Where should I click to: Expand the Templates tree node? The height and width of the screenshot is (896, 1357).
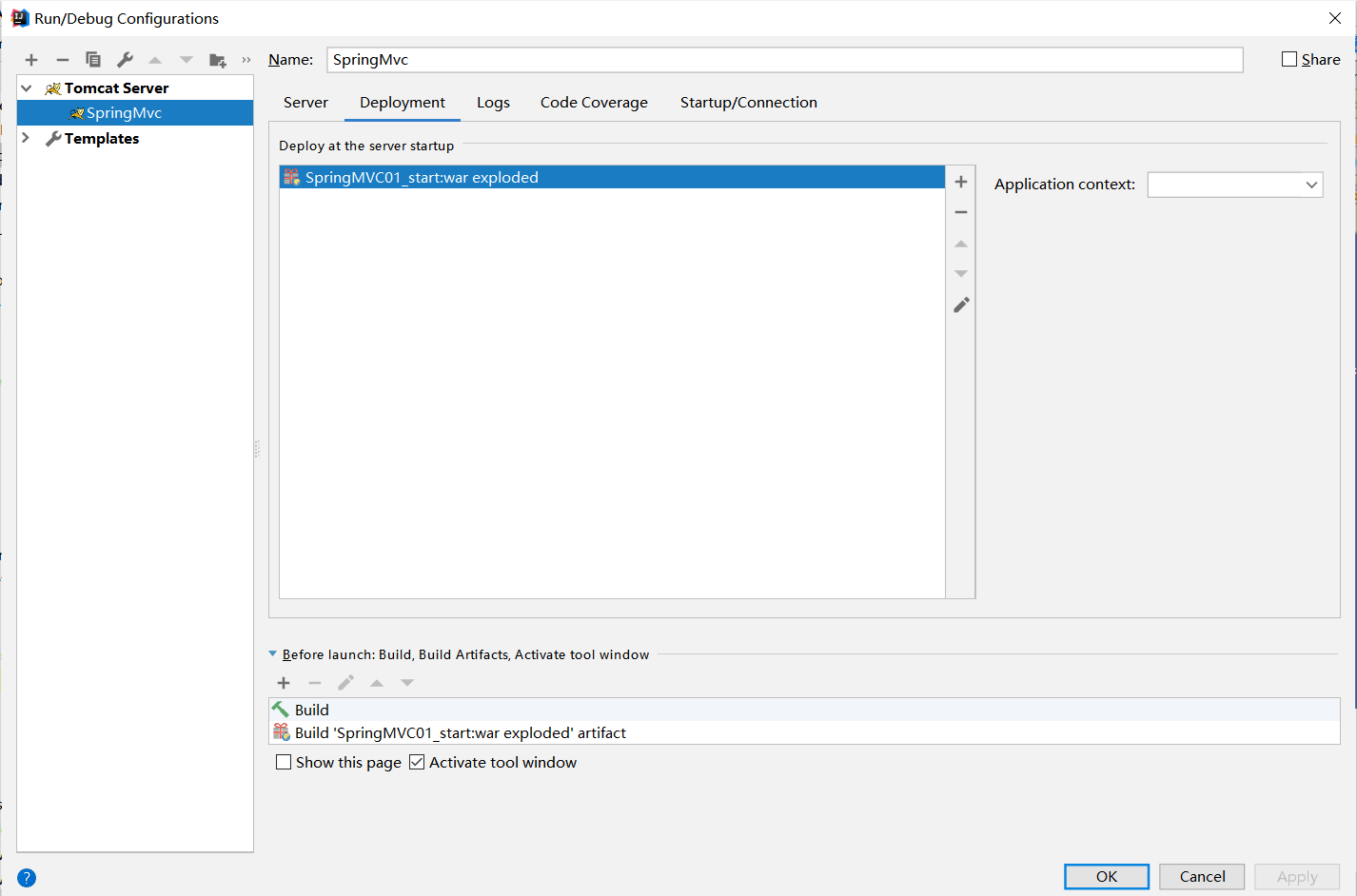tap(26, 138)
